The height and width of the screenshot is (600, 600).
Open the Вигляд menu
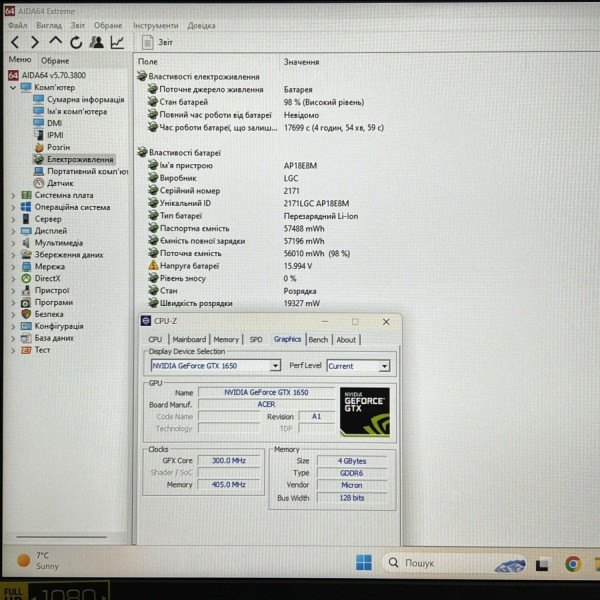pyautogui.click(x=49, y=26)
